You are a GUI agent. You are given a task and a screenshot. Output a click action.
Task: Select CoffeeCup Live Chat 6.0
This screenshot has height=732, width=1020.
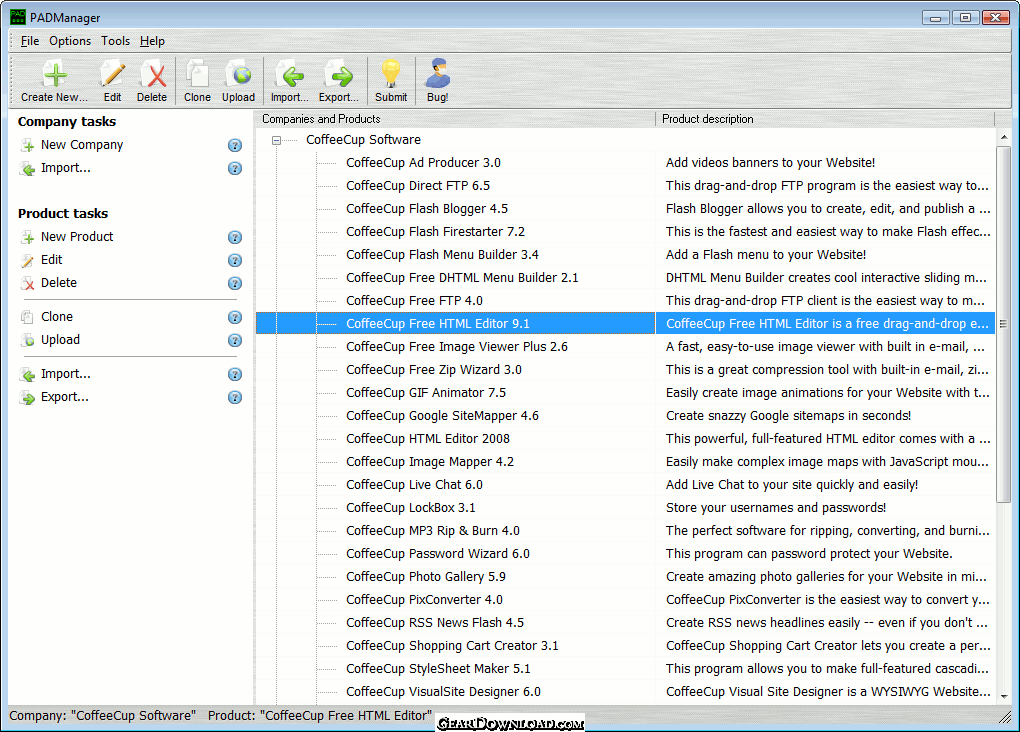(414, 485)
